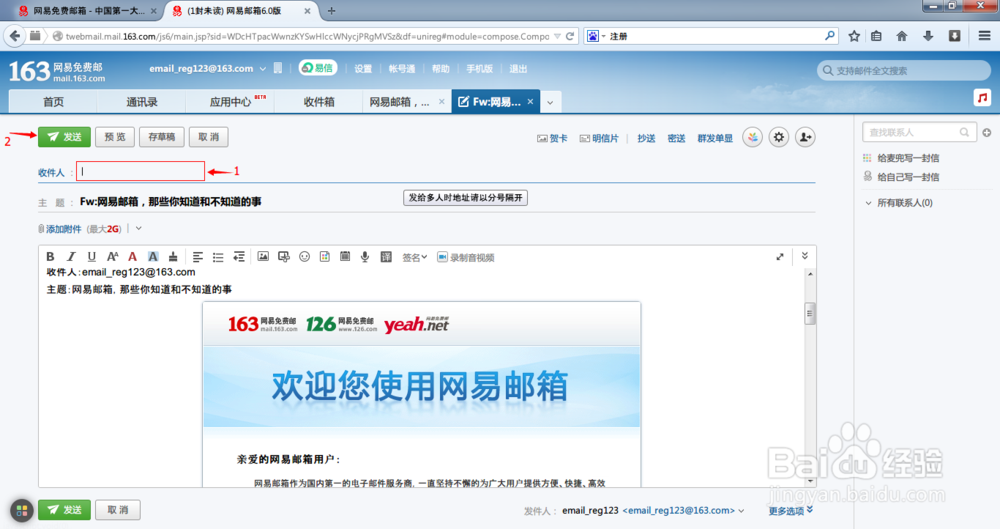The image size is (1000, 529).
Task: Open the attachment options dropdown arrow
Action: (x=138, y=228)
